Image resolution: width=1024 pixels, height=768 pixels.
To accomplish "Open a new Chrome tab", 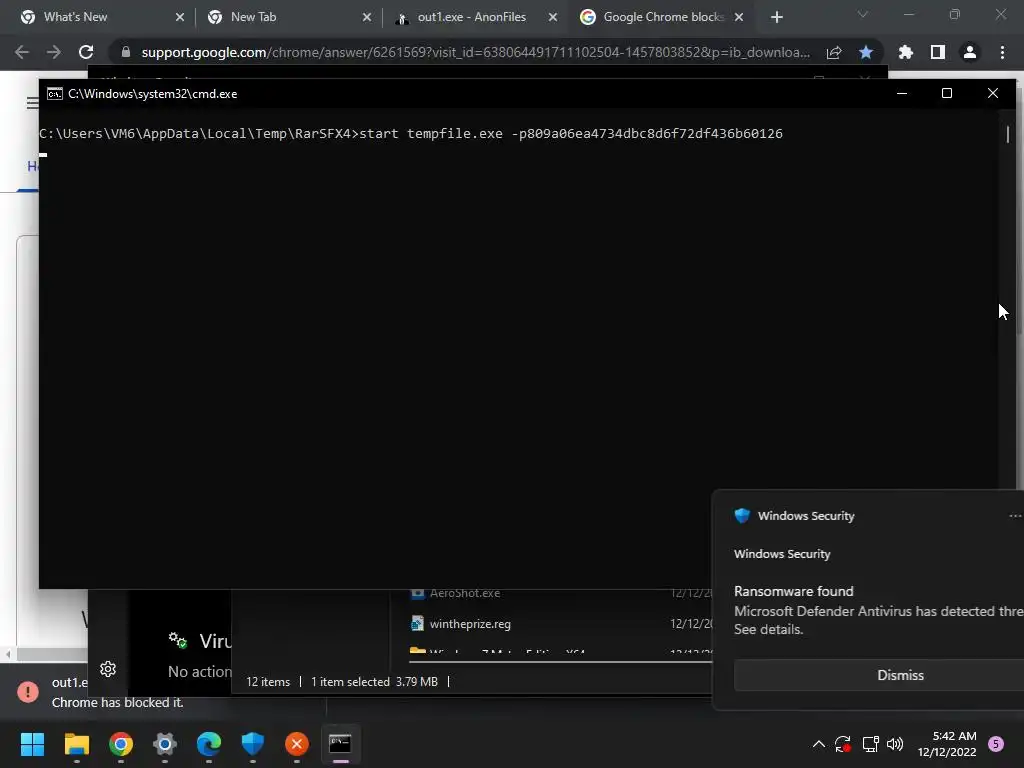I will pos(776,17).
